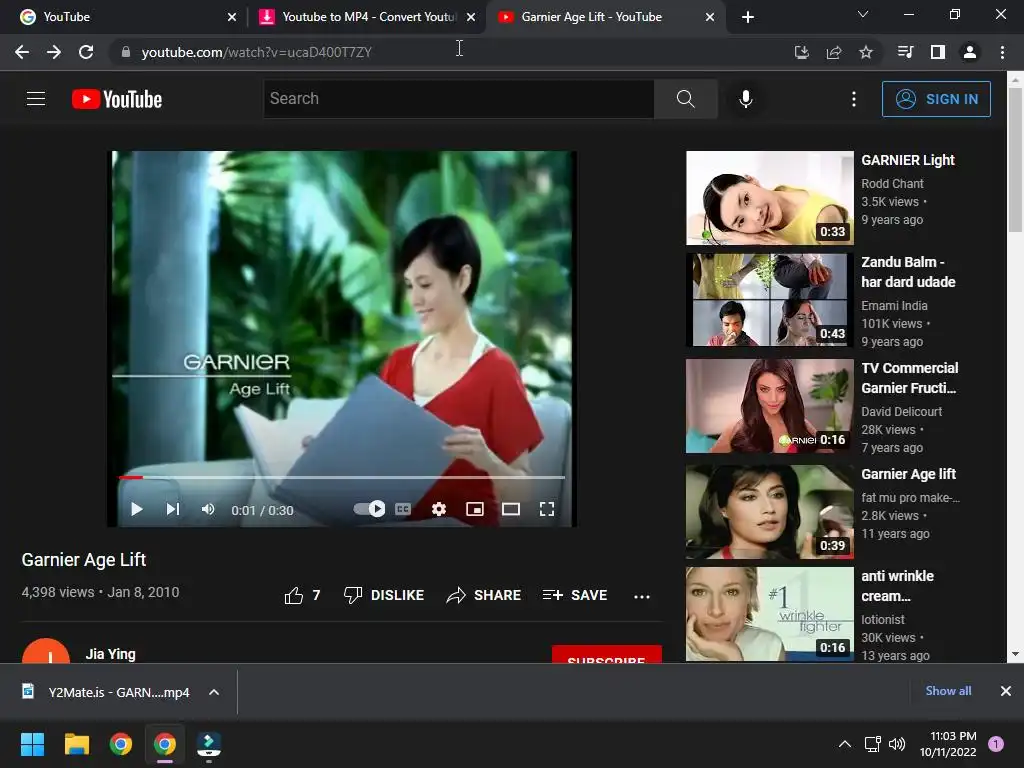The image size is (1024, 768).
Task: Open YouTube settings three-dot menu
Action: 854,99
